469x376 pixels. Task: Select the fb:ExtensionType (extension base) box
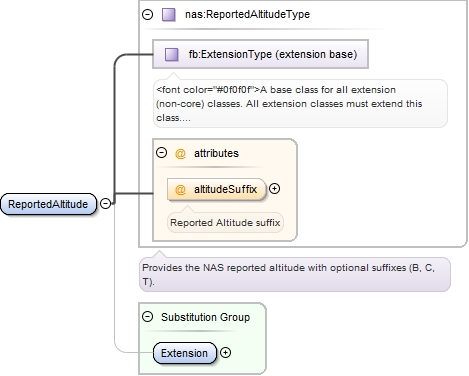260,54
